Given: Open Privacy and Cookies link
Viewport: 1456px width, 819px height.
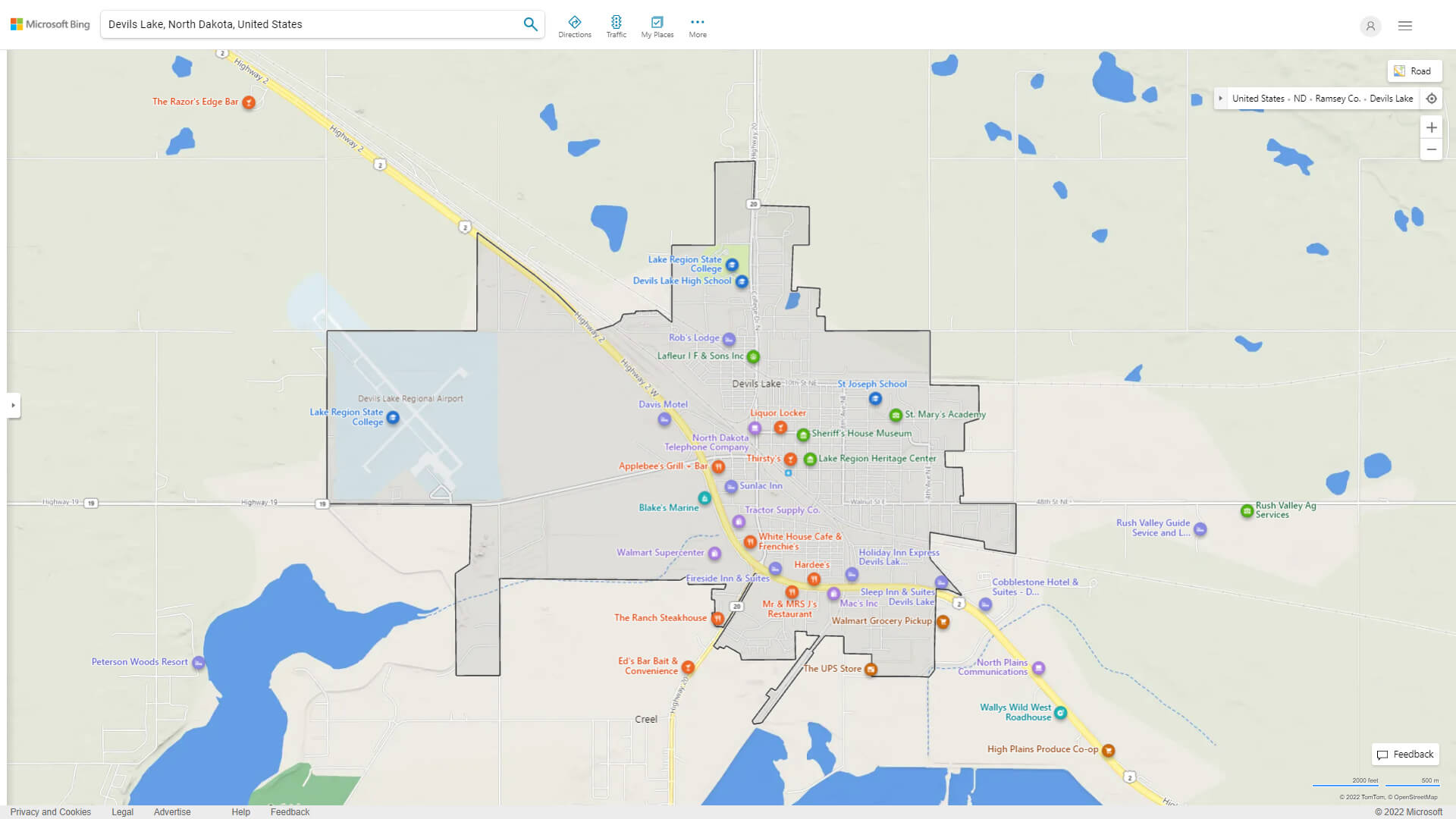Looking at the screenshot, I should 51,811.
